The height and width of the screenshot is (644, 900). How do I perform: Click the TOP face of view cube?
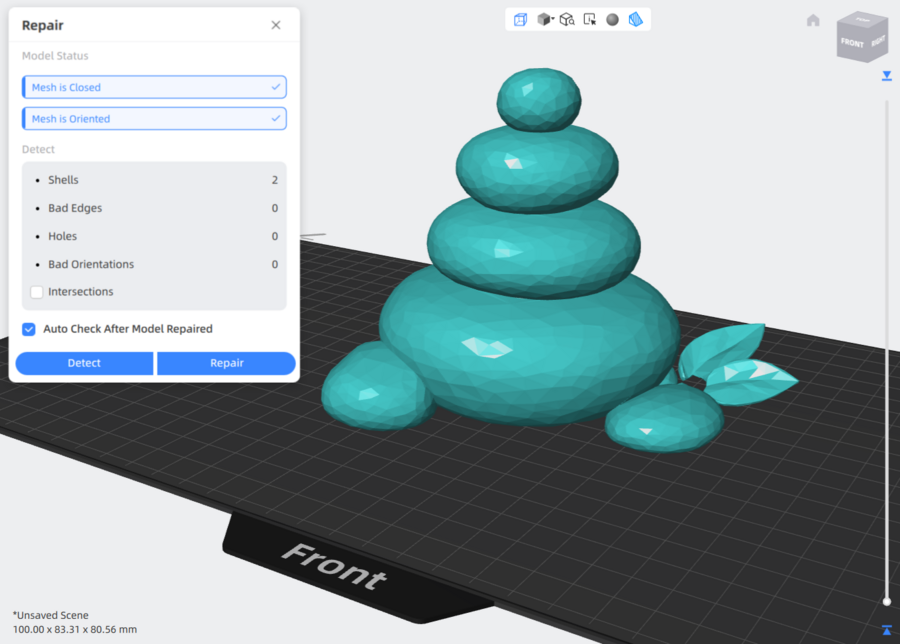pos(863,20)
